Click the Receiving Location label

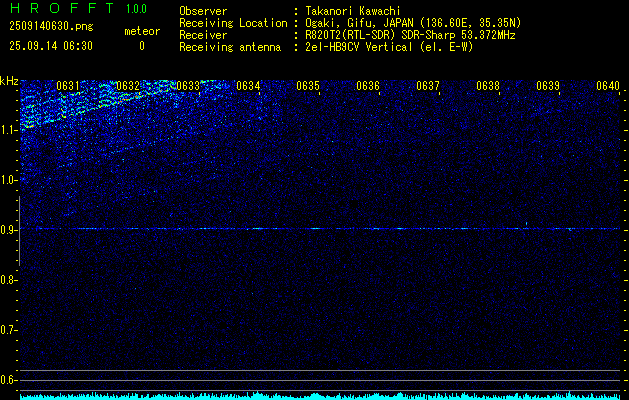(233, 23)
